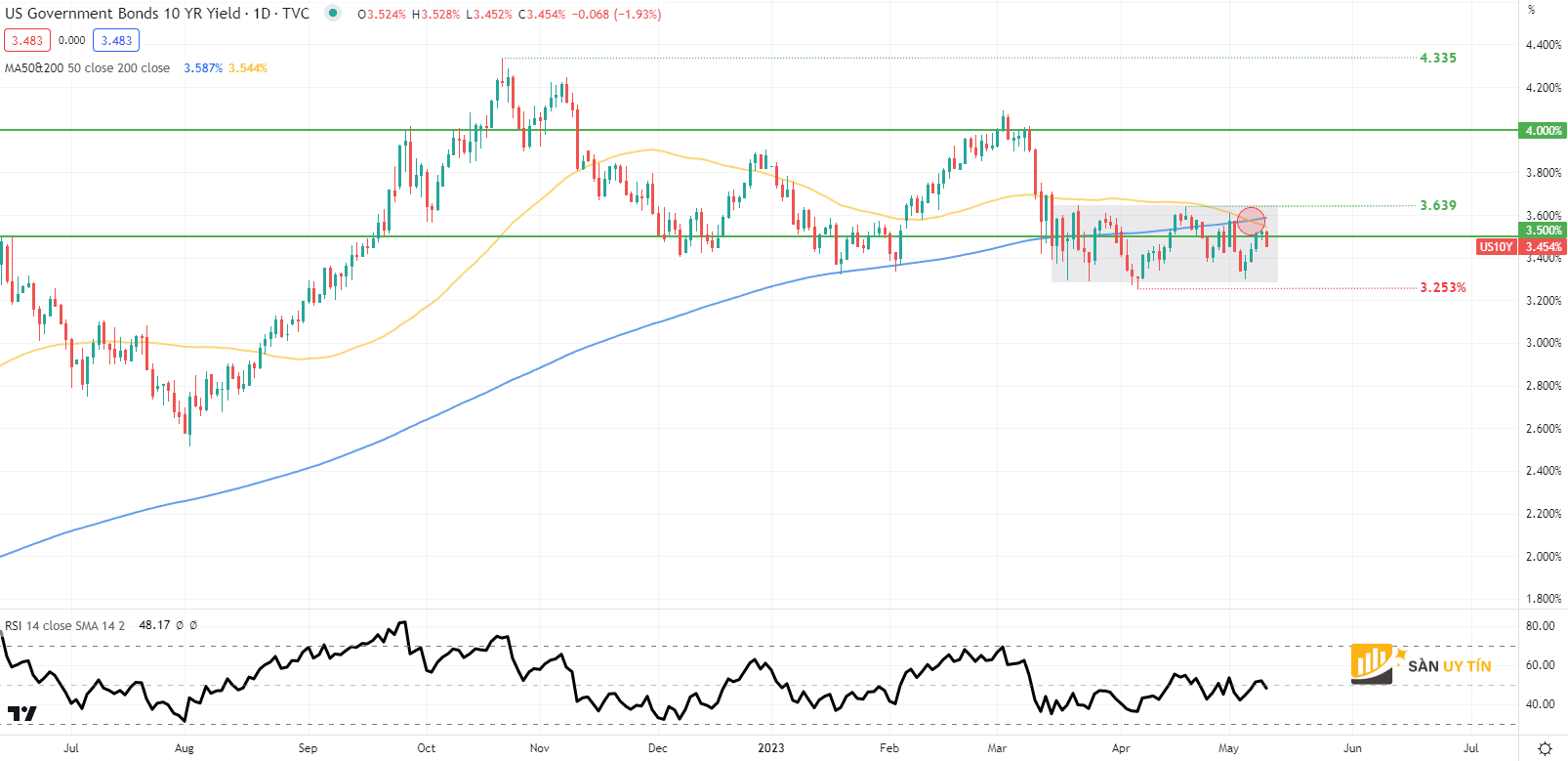Viewport: 1568px width, 761px height.
Task: Click the 1.800% price axis tick
Action: (x=1544, y=599)
